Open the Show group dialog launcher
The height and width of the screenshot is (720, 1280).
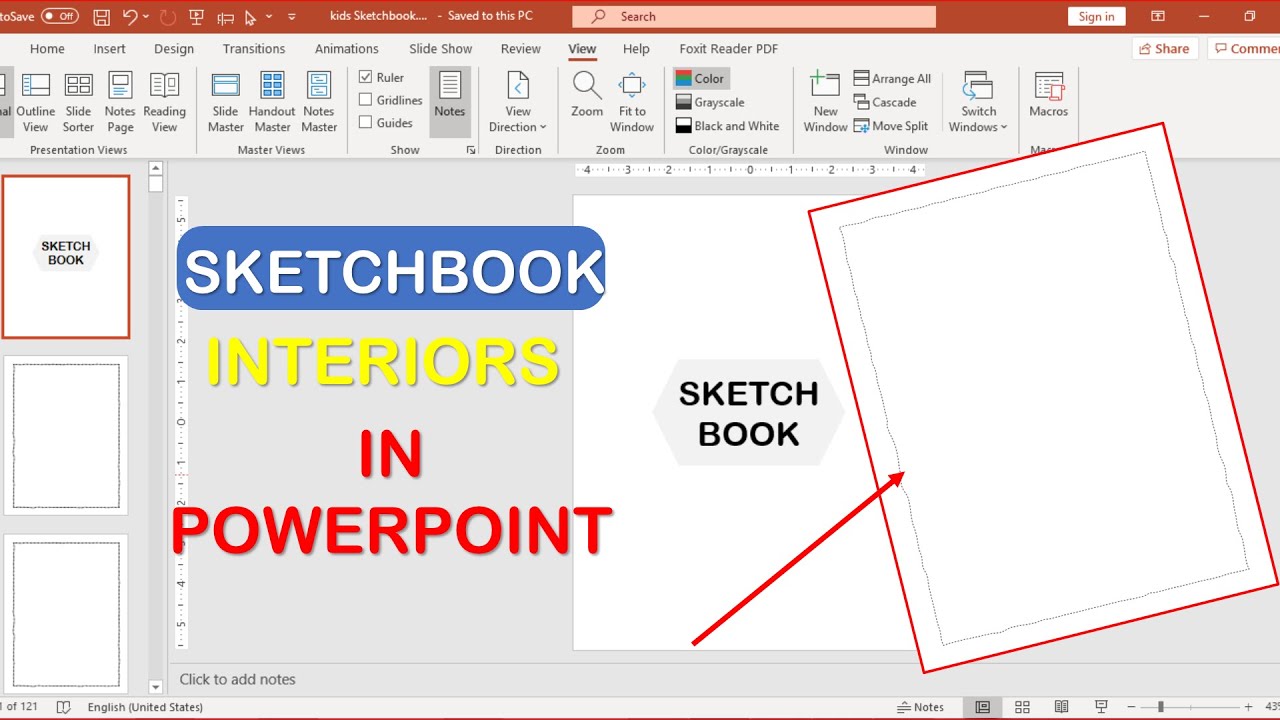(x=471, y=150)
